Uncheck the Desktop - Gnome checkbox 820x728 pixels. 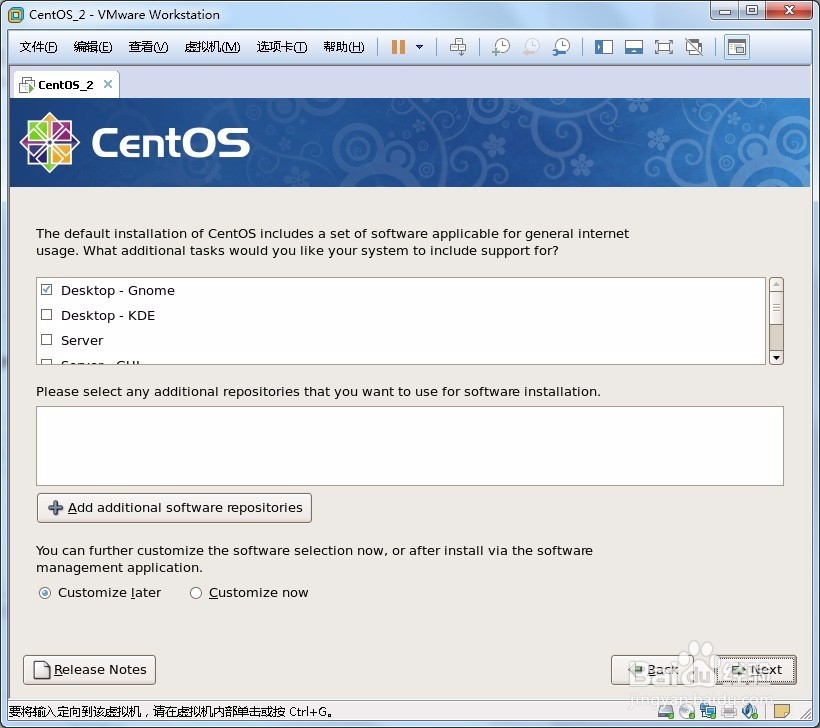tap(47, 290)
